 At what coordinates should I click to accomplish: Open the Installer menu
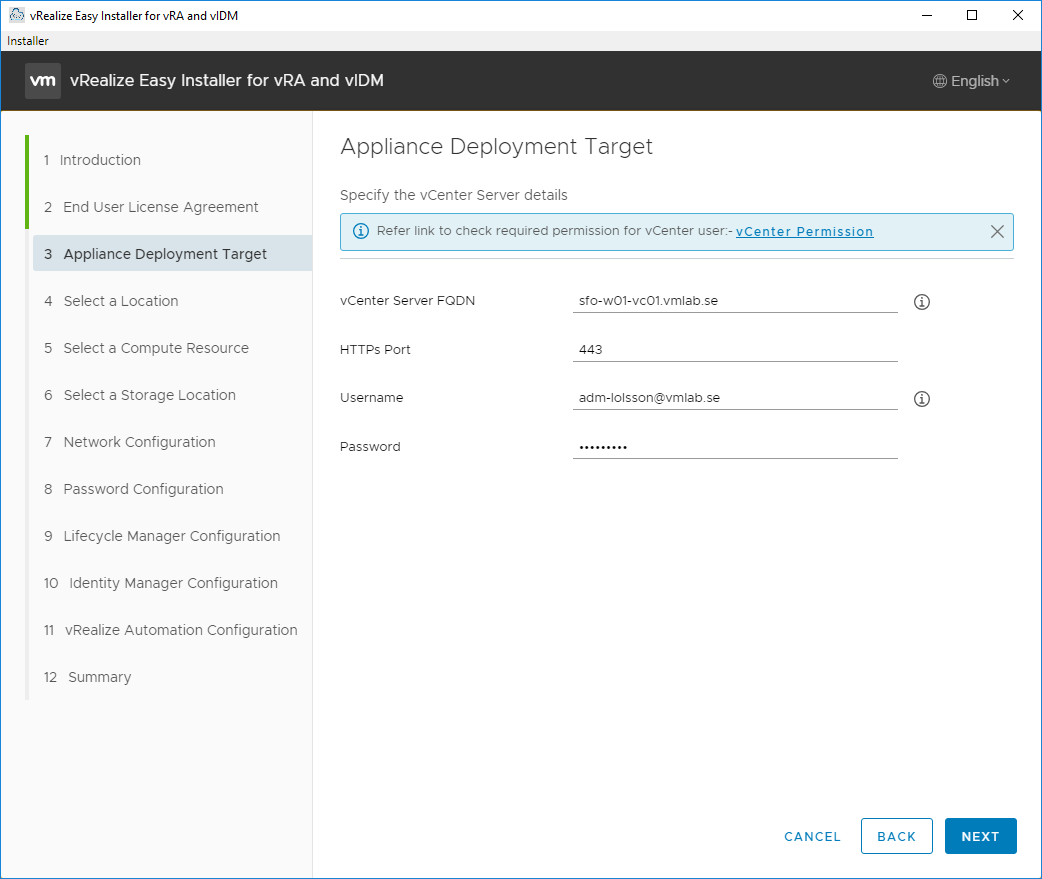(x=28, y=41)
